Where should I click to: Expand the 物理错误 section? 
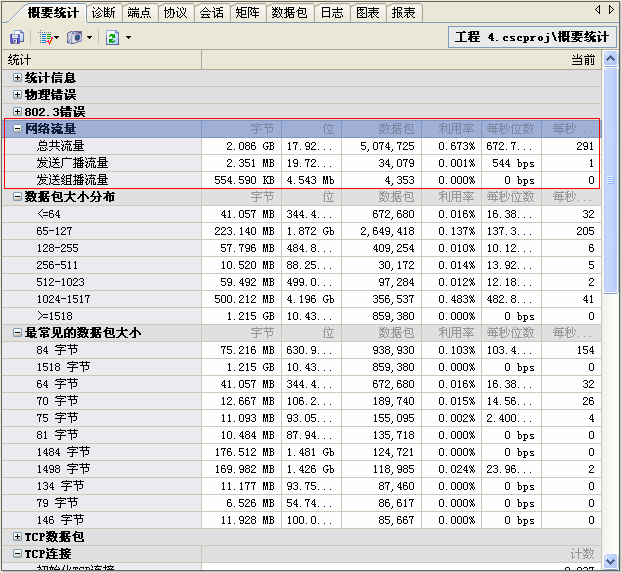coord(17,94)
